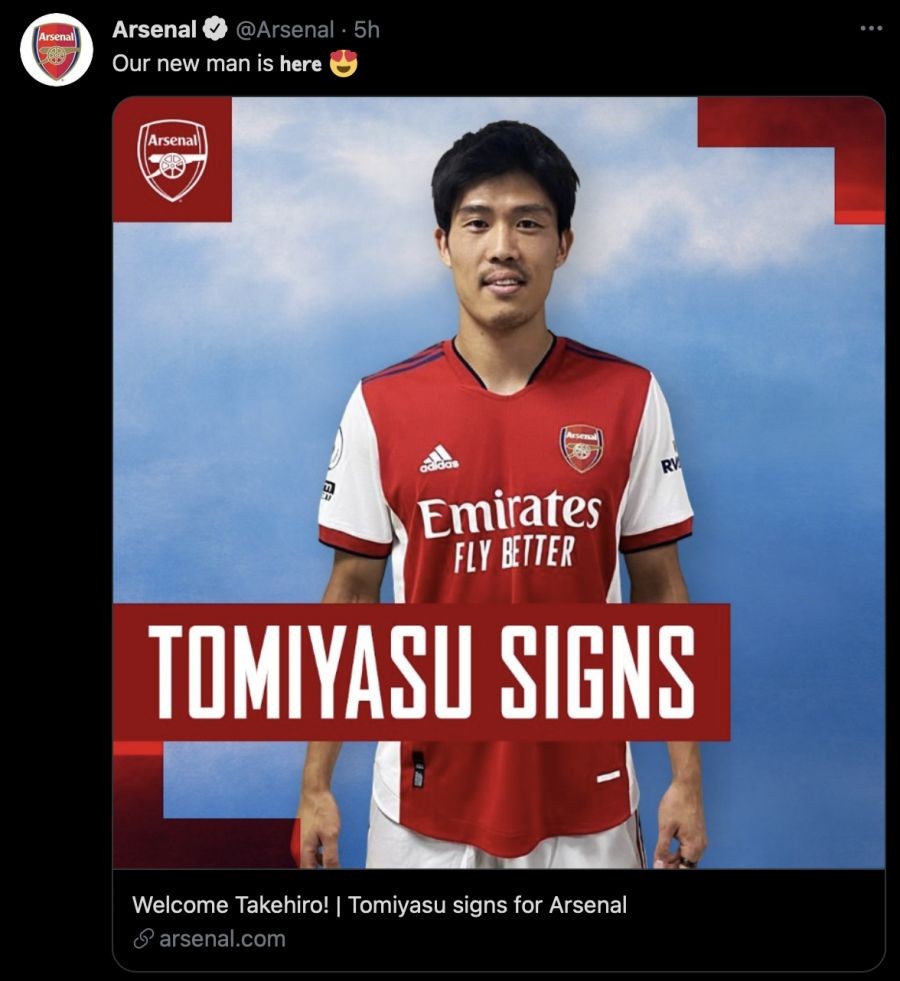Open the Arsenal display name link
The image size is (900, 981).
coord(154,29)
